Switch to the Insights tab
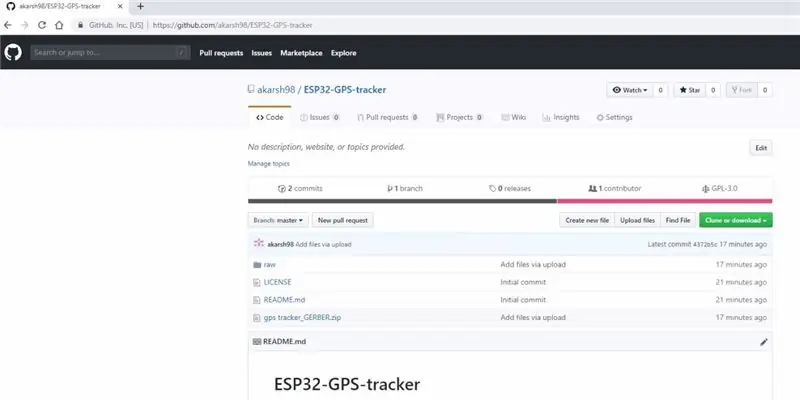 (x=561, y=117)
